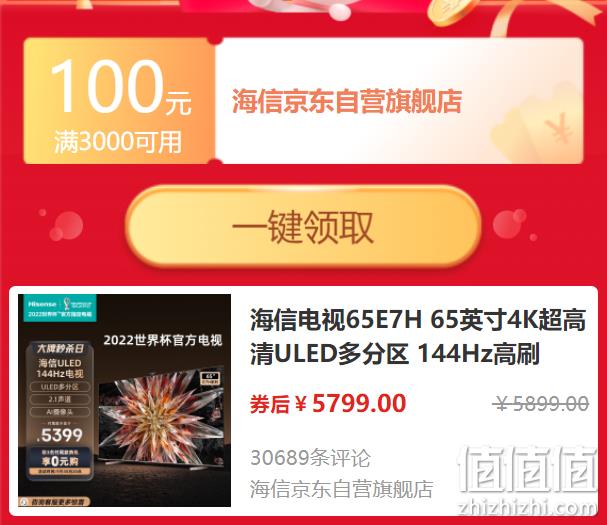The height and width of the screenshot is (525, 607).
Task: Click the 享0元购 promo badge
Action: [60, 461]
